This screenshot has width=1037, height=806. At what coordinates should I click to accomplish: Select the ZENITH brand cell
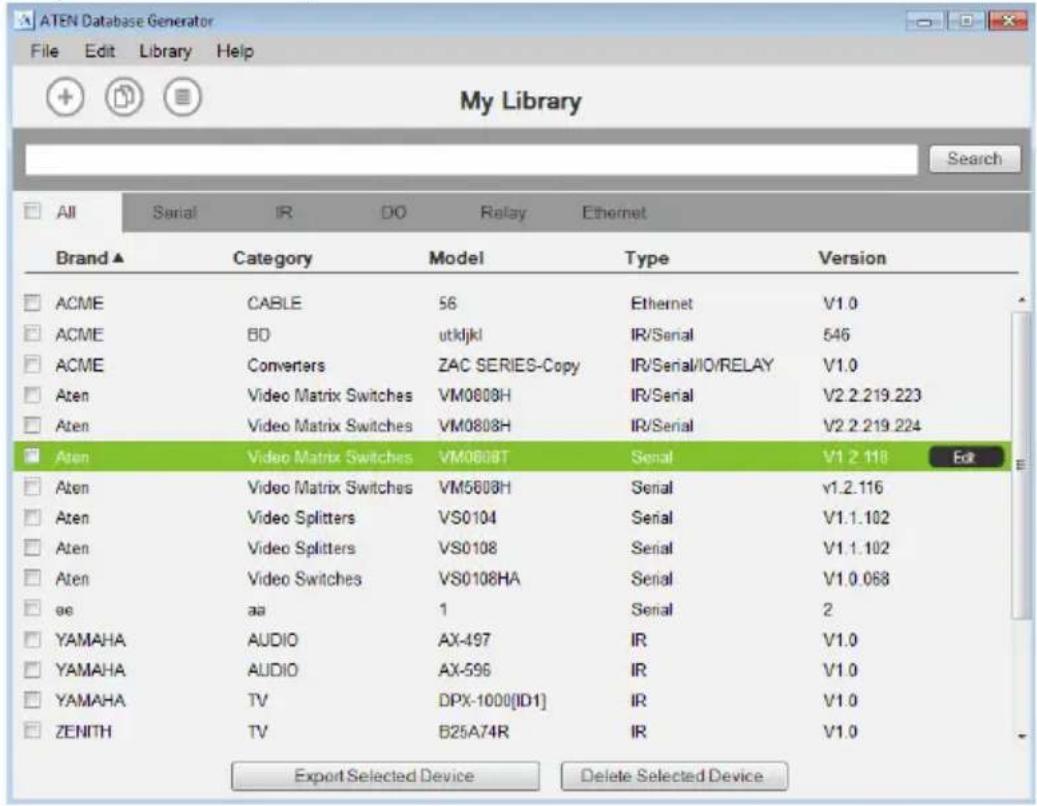[83, 731]
